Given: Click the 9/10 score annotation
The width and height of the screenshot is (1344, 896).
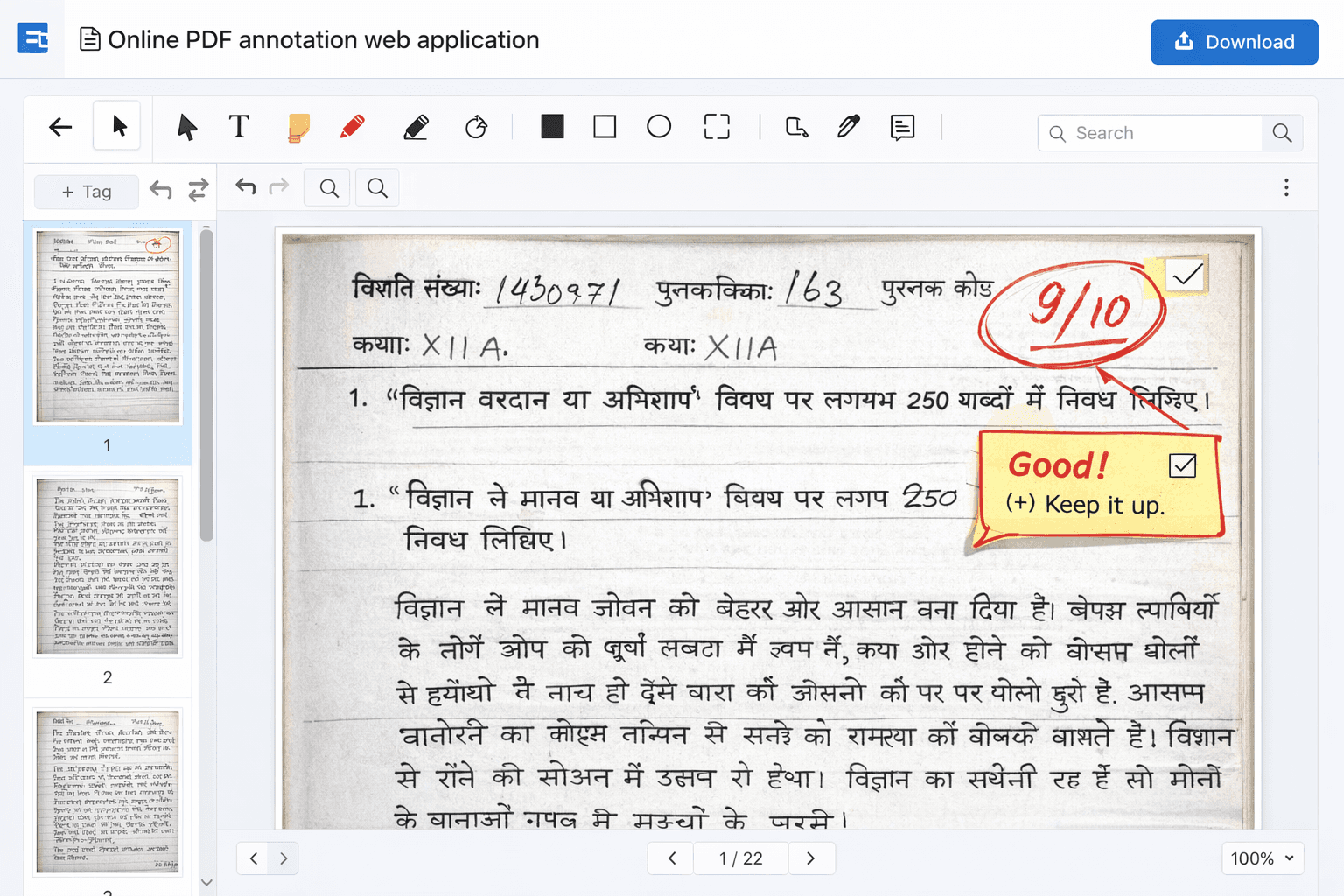Looking at the screenshot, I should coord(1074,312).
